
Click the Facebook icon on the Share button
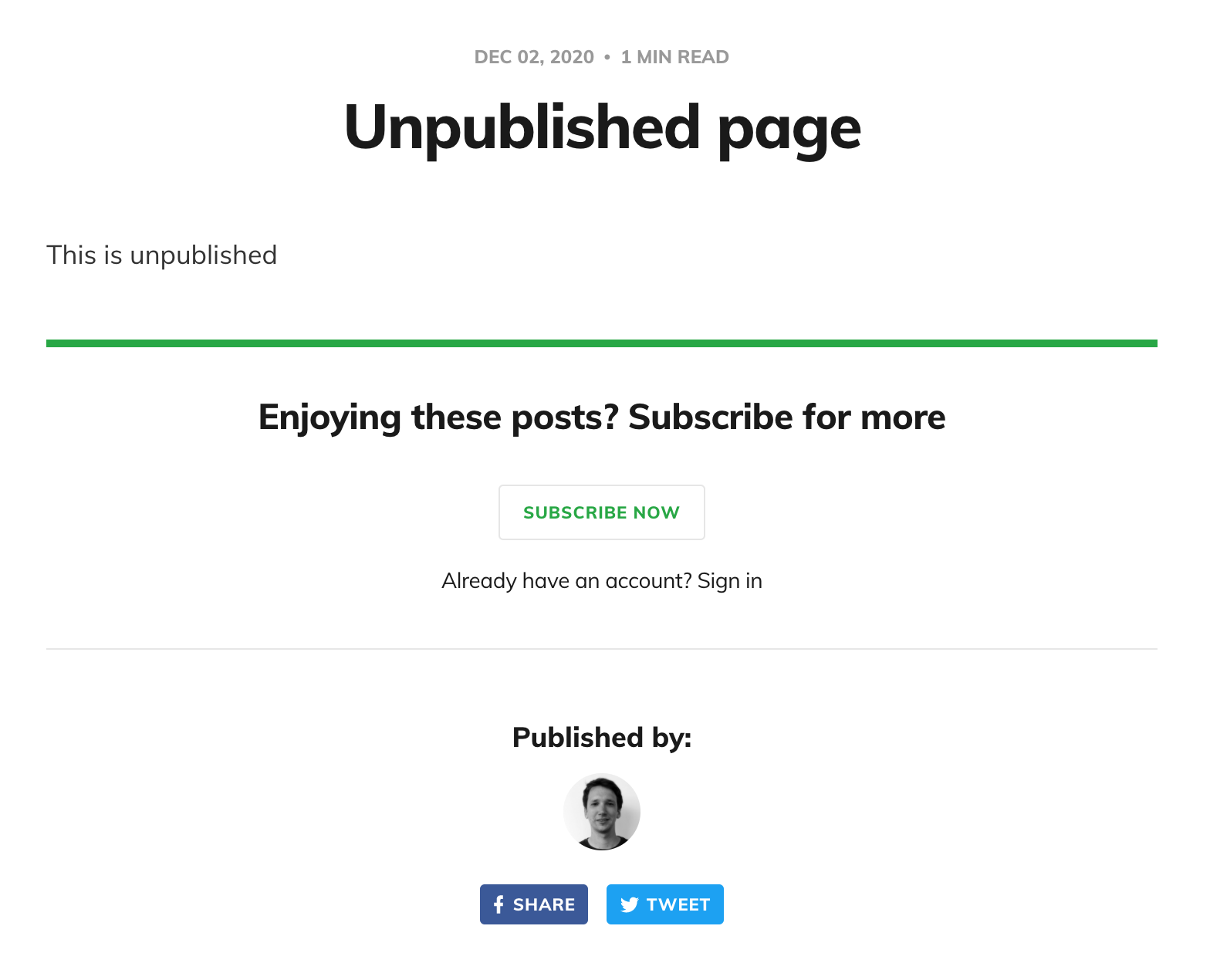pyautogui.click(x=499, y=904)
